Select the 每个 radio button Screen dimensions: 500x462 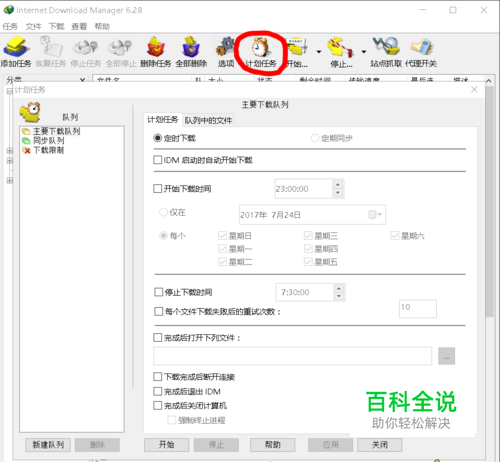point(163,236)
